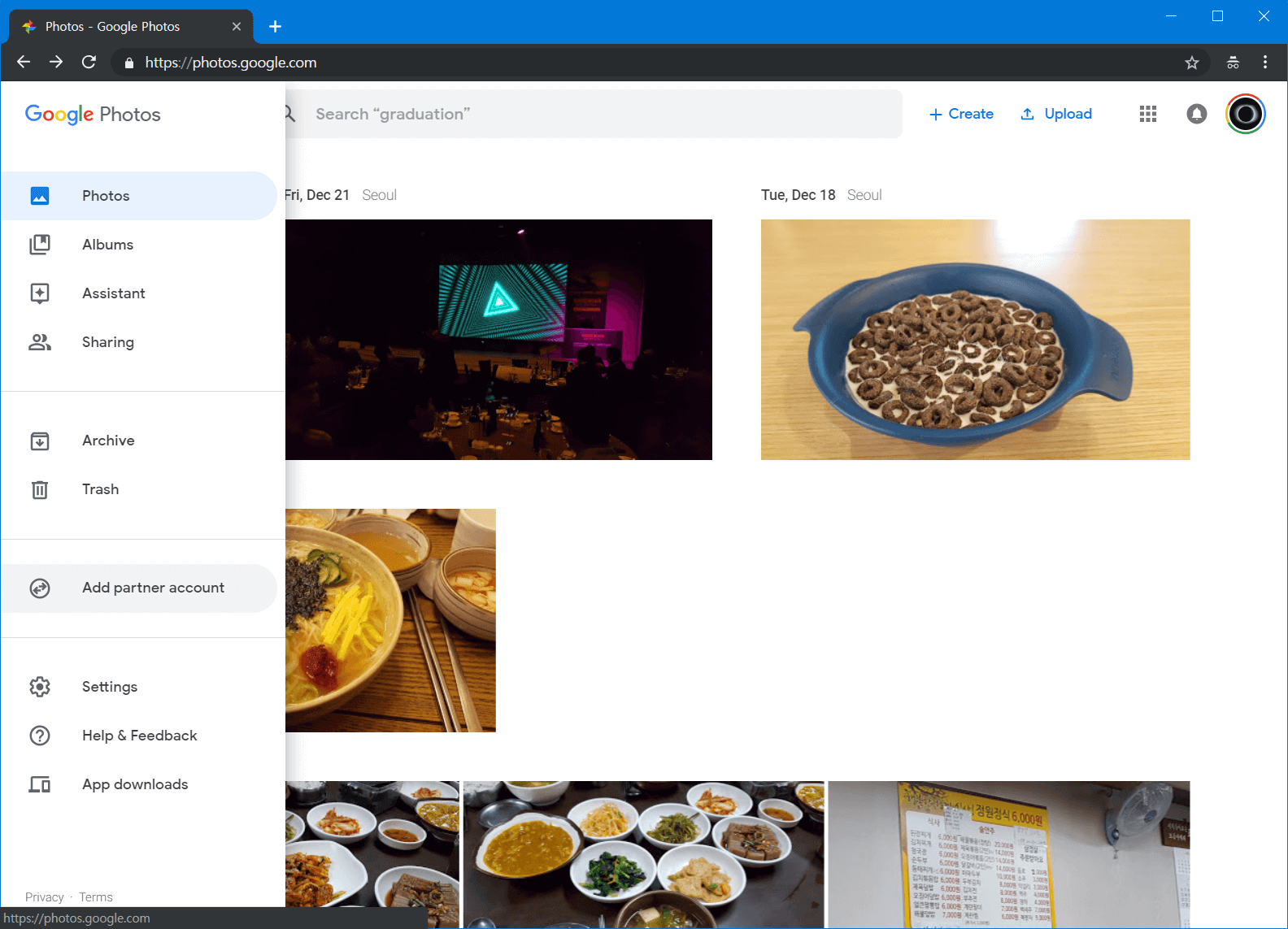Bookmark this page with the star icon

[x=1191, y=63]
